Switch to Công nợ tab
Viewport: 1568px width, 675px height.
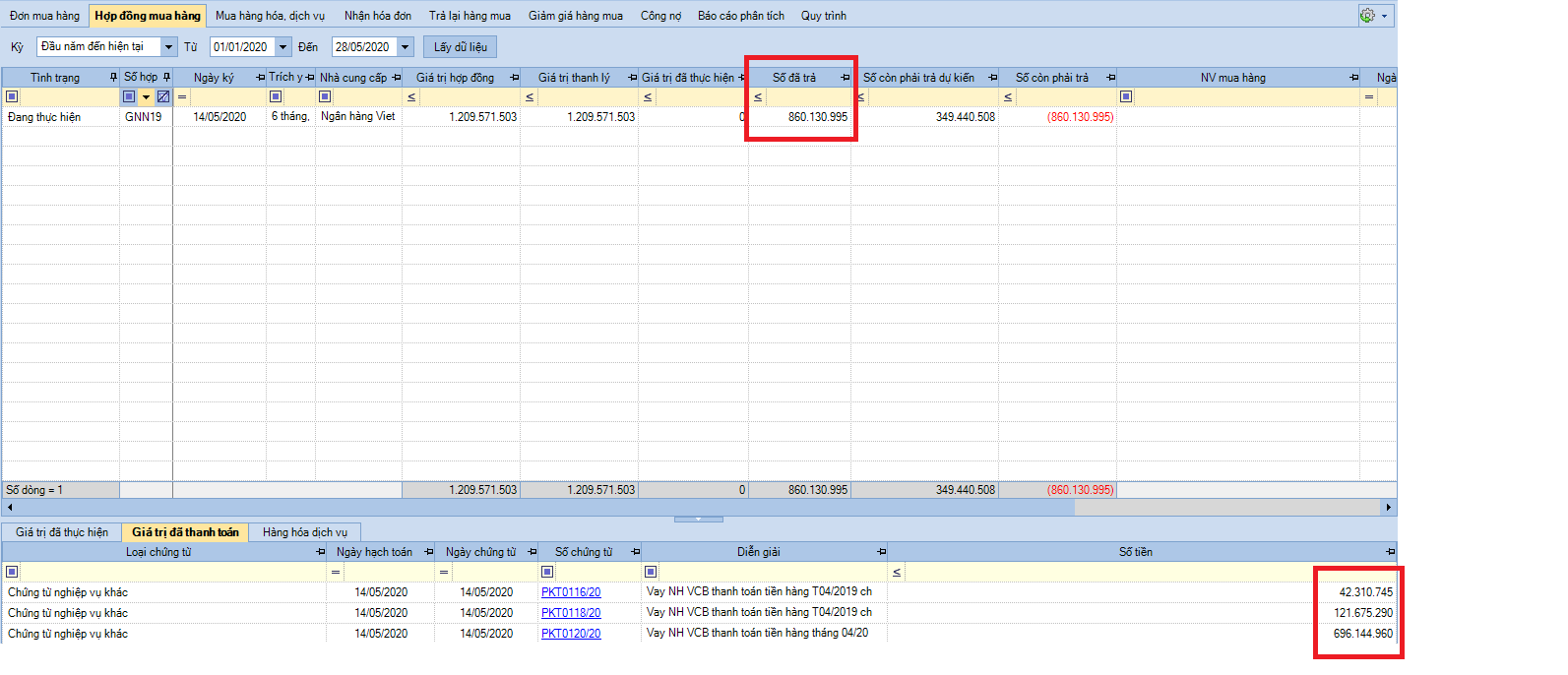pos(660,16)
